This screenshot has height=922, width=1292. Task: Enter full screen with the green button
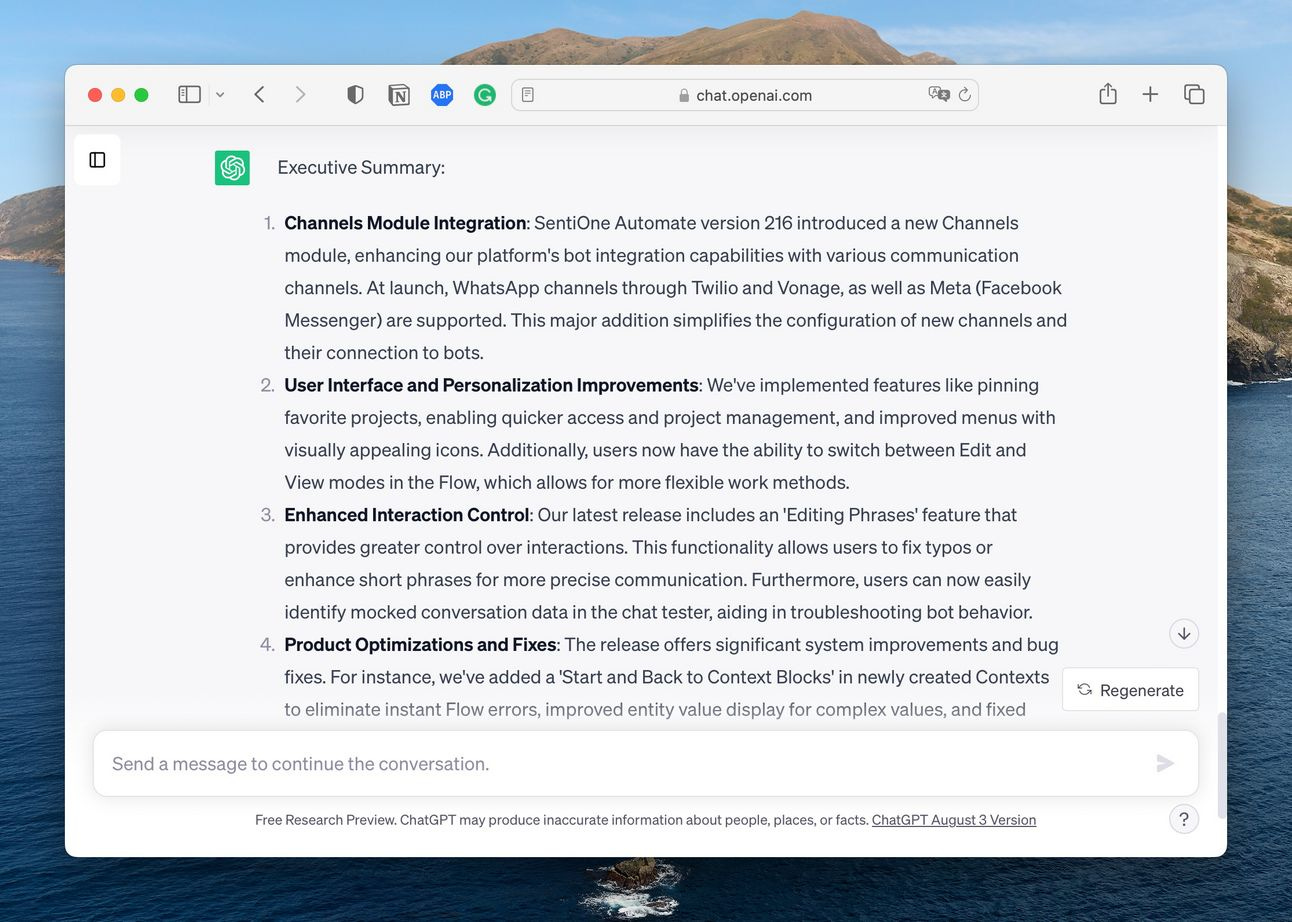(141, 95)
